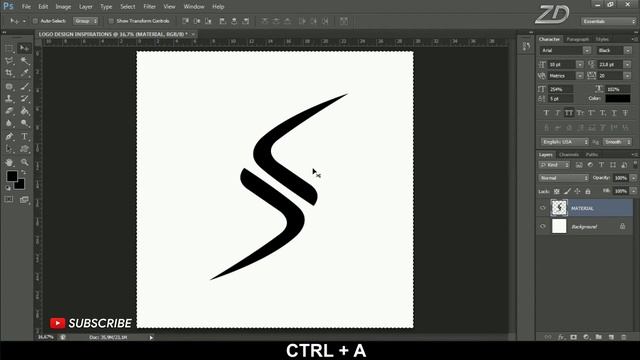Screen dimensions: 640x360
Task: Change screen mode icon in toolbox
Action: [x=24, y=200]
